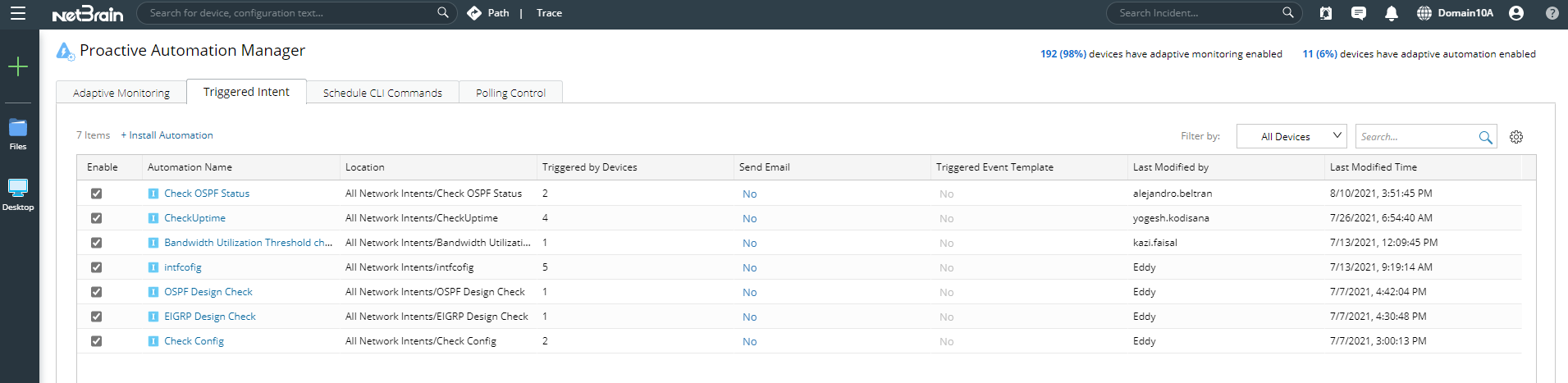Screen dimensions: 1568x383
Task: Click the user account profile icon
Action: pyautogui.click(x=1515, y=13)
